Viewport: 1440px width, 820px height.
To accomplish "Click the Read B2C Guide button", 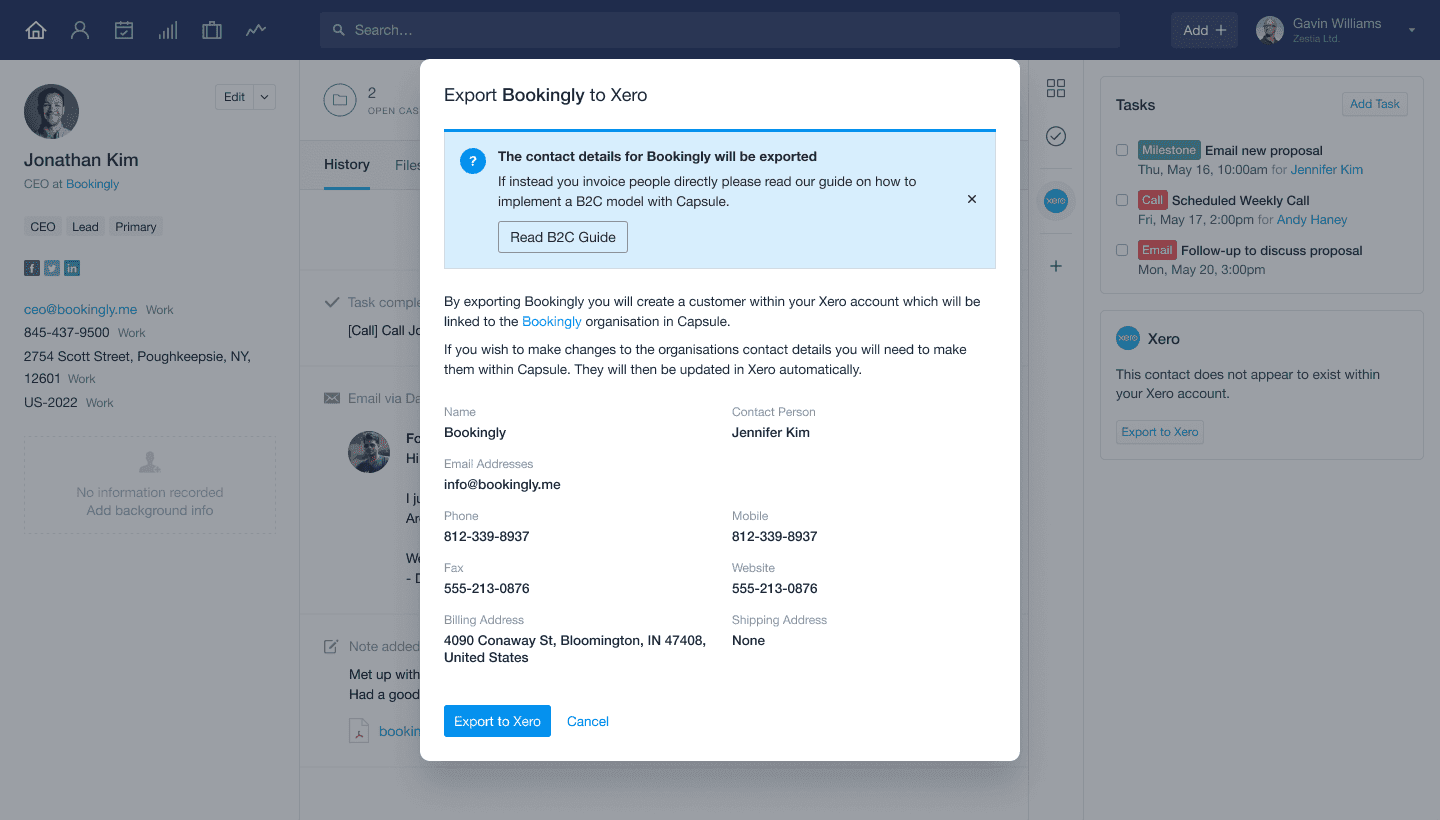I will pyautogui.click(x=562, y=237).
